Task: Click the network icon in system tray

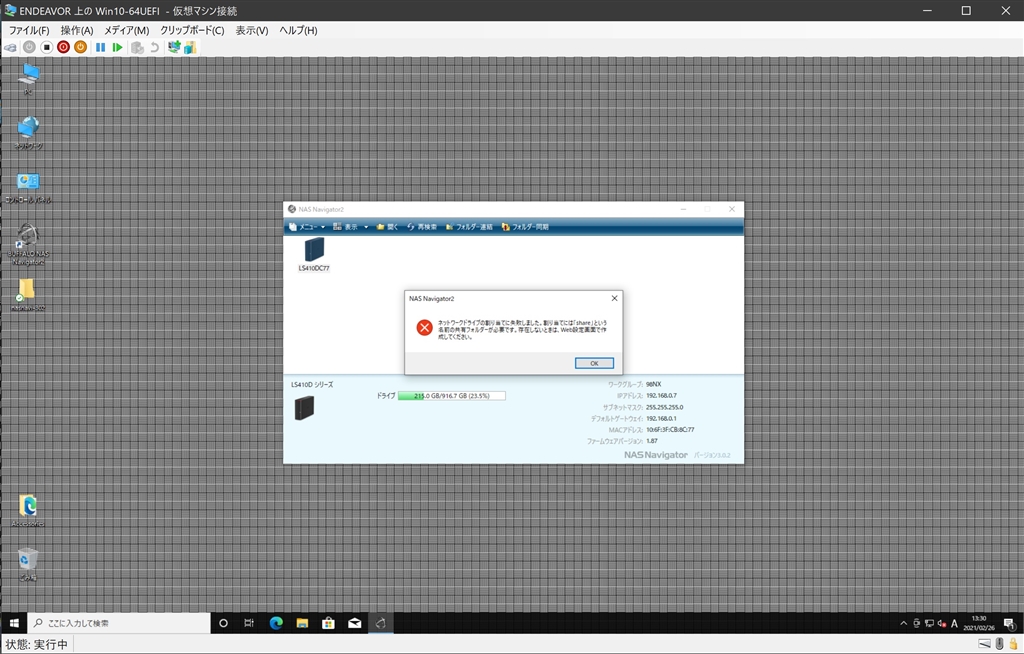Action: click(929, 623)
